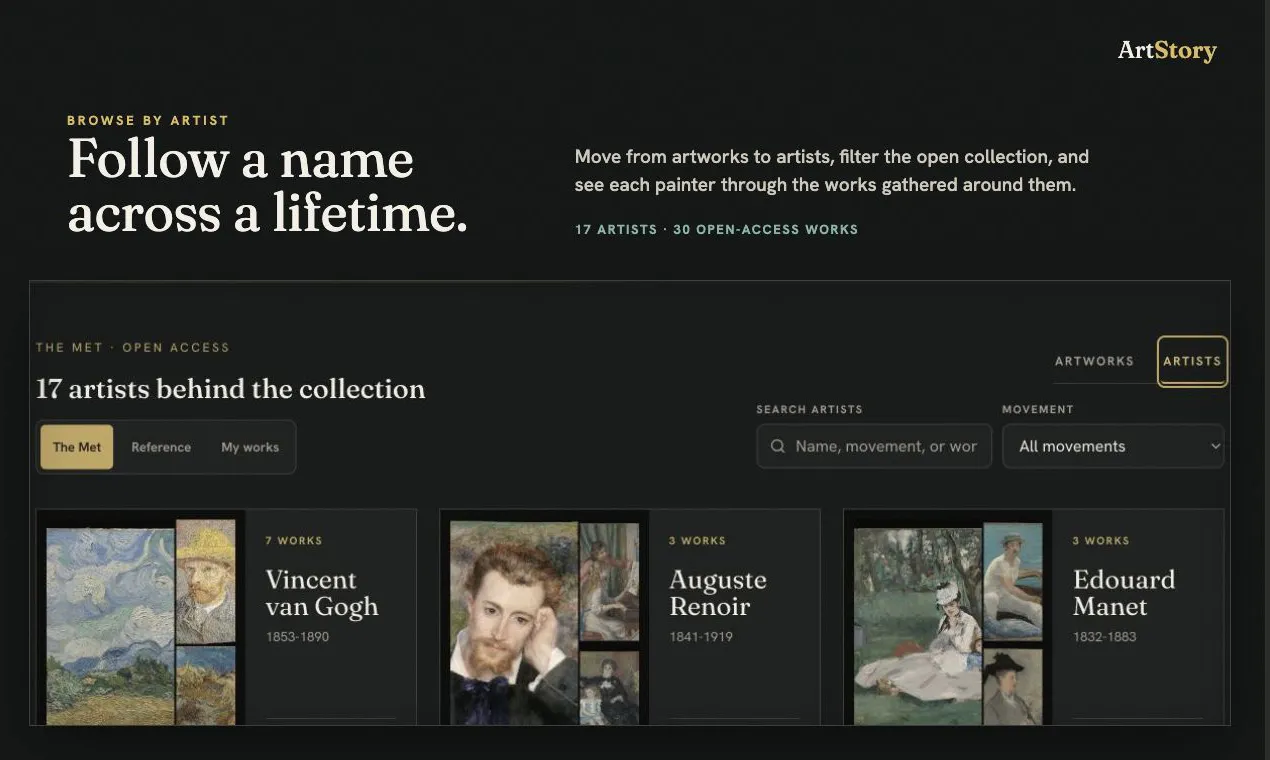Click '17 artists behind the collection' heading
Image resolution: width=1270 pixels, height=760 pixels.
tap(231, 389)
